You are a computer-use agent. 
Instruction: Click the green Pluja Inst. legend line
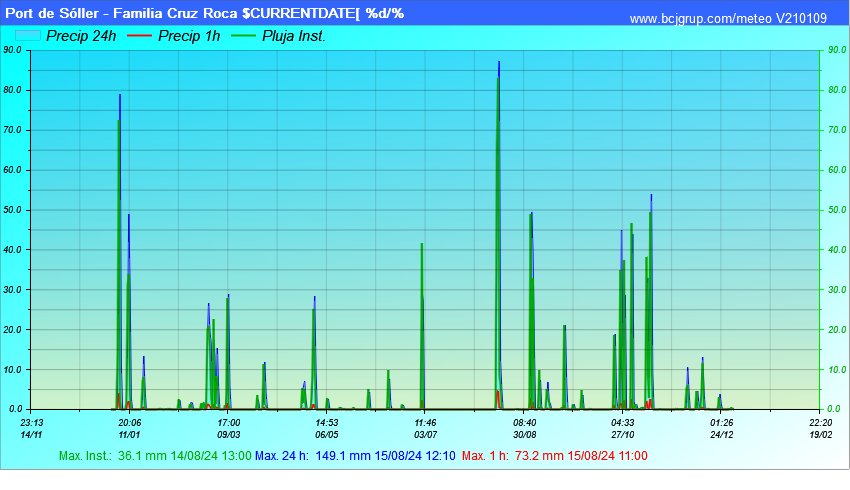click(x=243, y=36)
